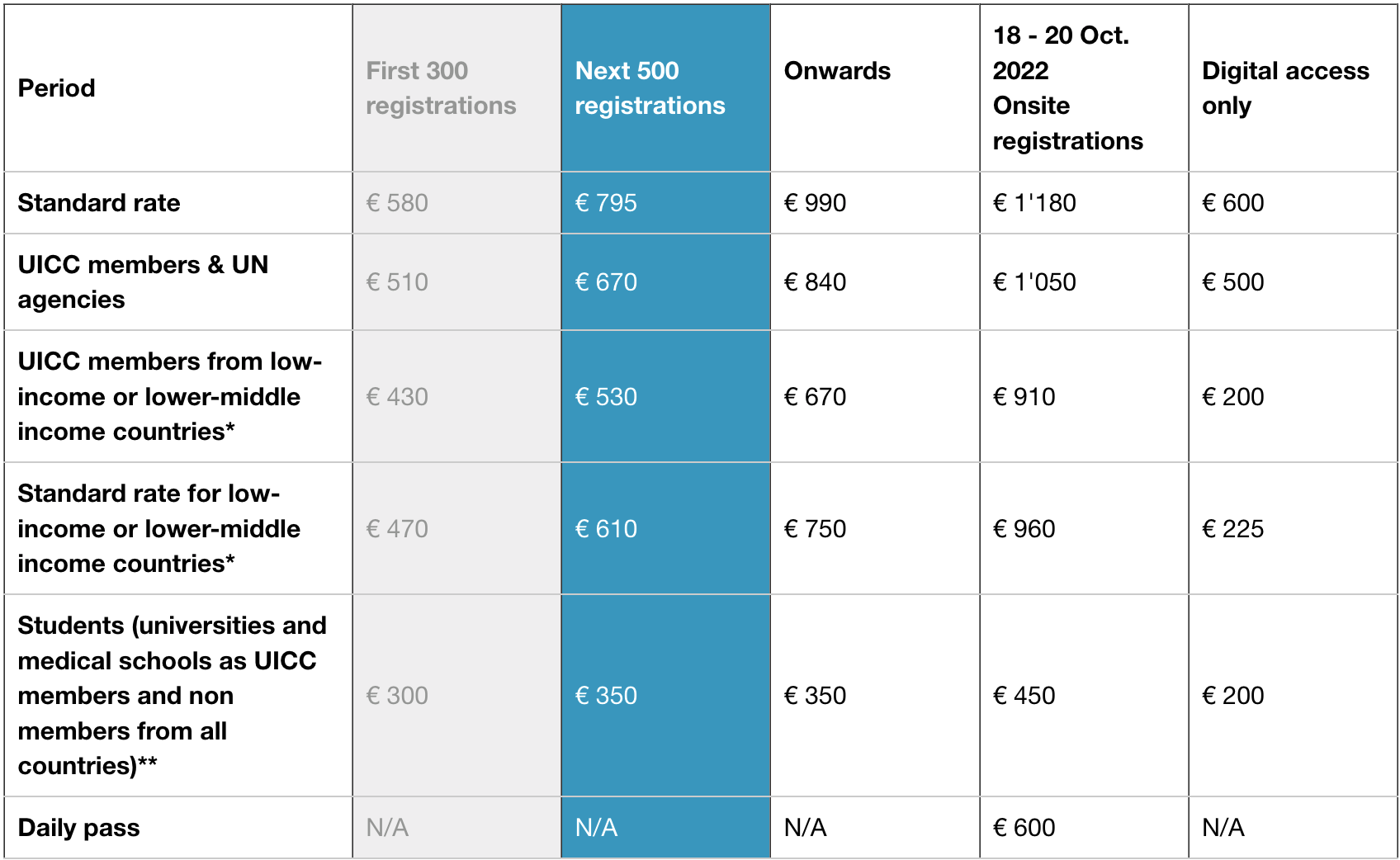This screenshot has width=1400, height=860.
Task: Select the "Onwards" column header
Action: [837, 71]
